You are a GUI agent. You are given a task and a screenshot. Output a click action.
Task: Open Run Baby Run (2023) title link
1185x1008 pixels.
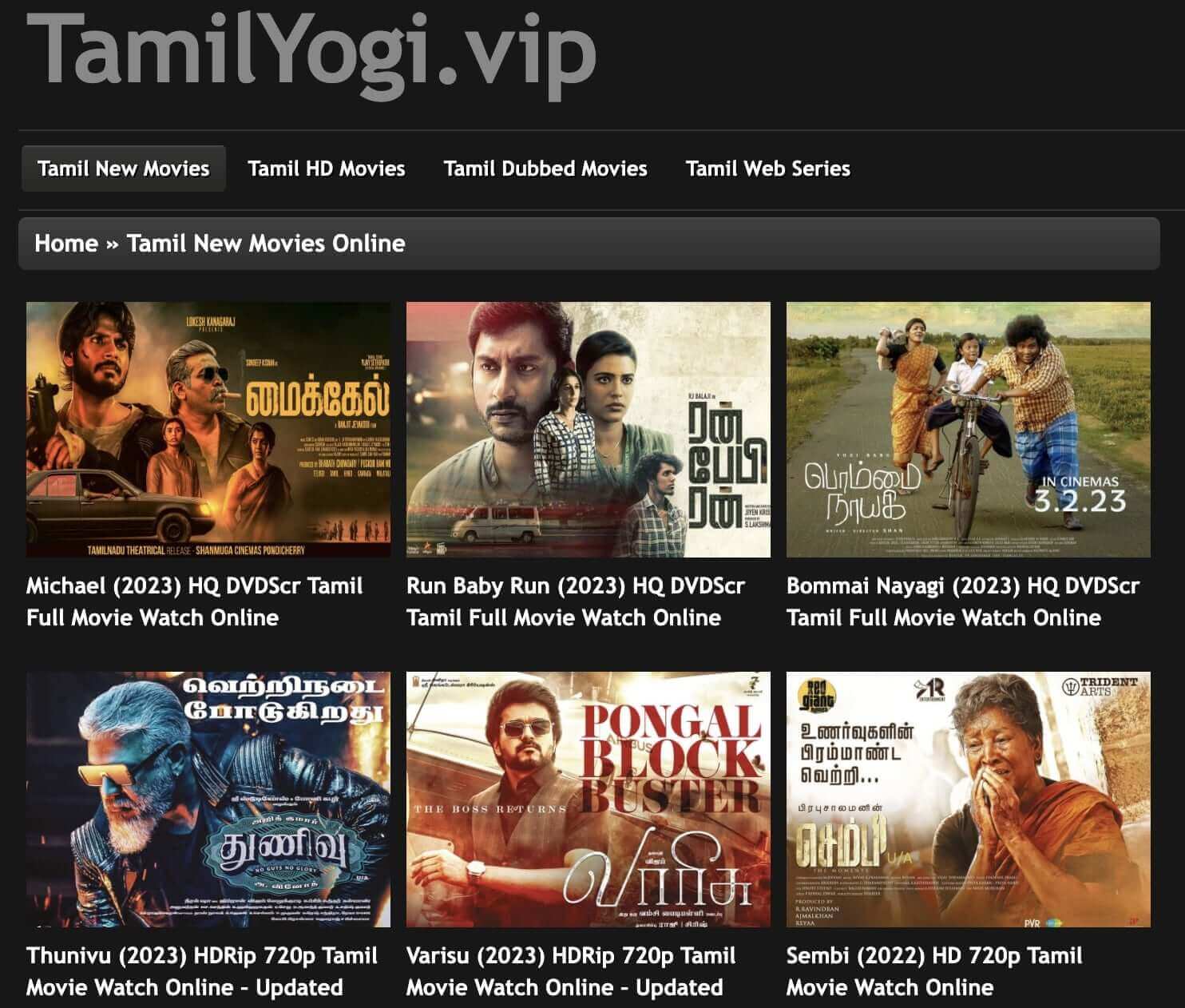click(x=575, y=601)
